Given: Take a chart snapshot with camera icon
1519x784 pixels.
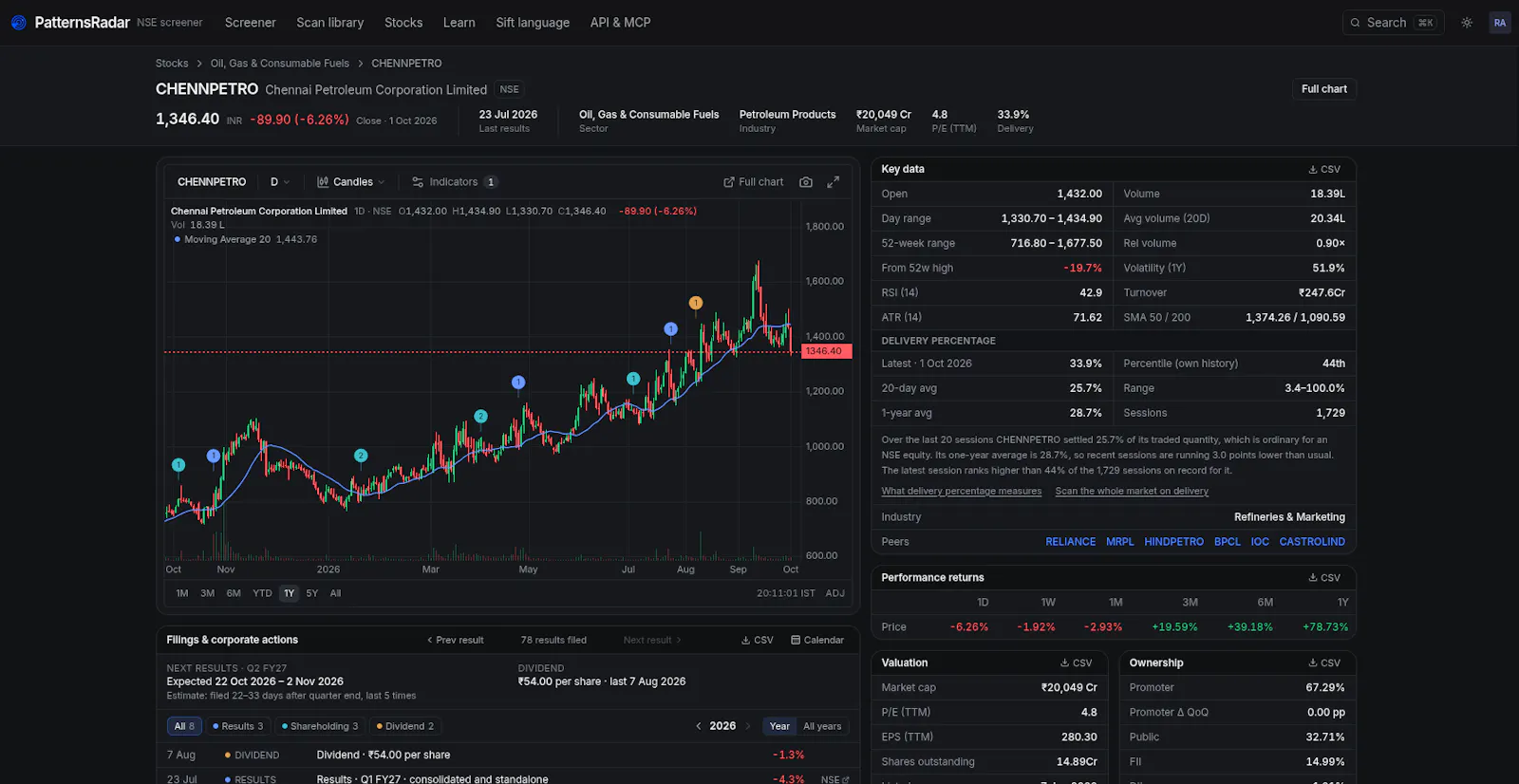Looking at the screenshot, I should click(806, 182).
